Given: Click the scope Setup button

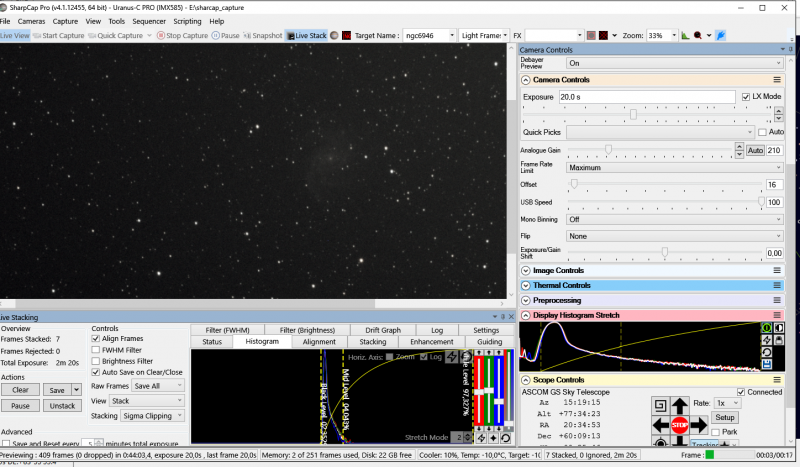Looking at the screenshot, I should 724,417.
